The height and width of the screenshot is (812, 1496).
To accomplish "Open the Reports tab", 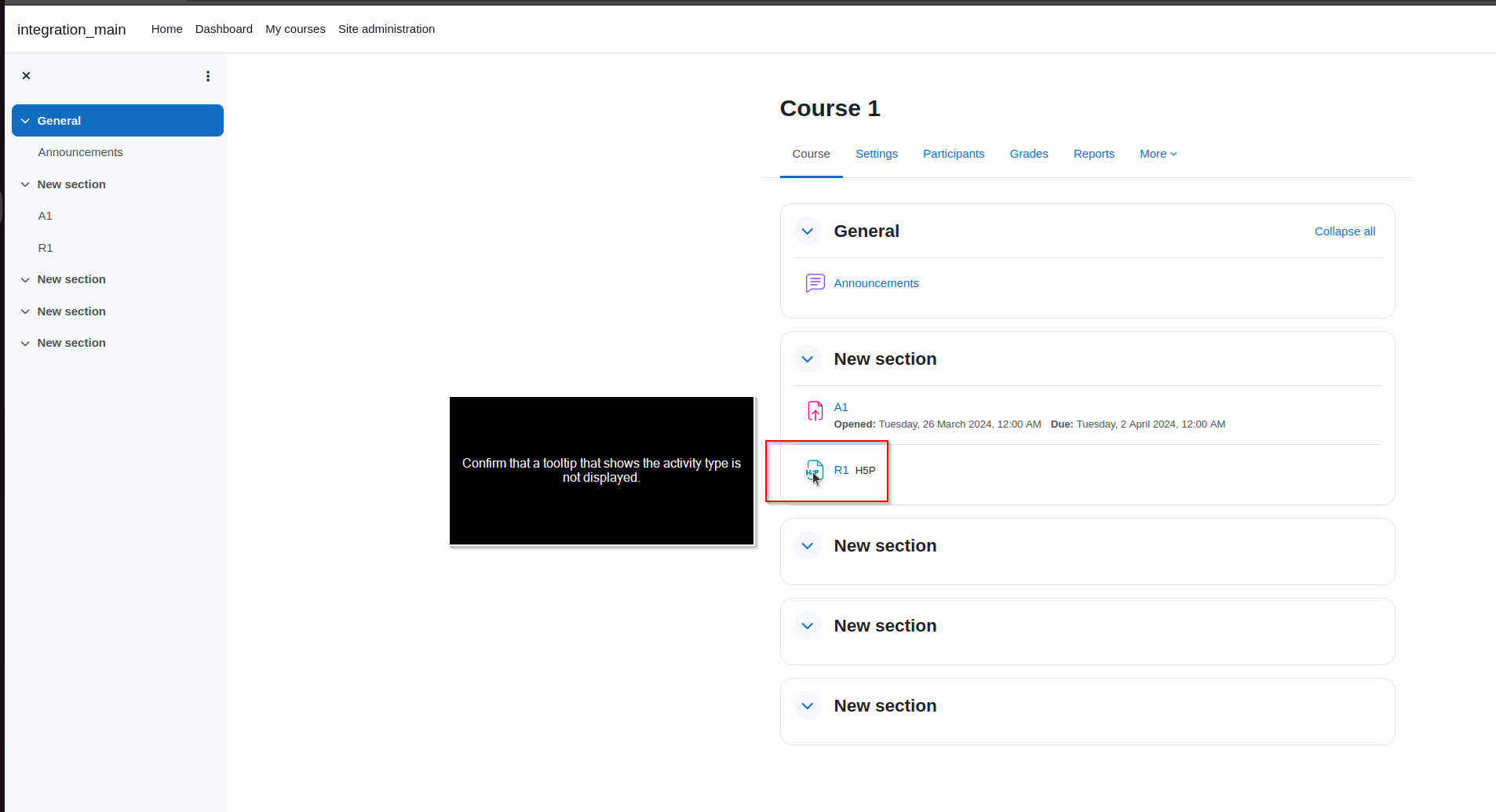I will coord(1093,154).
